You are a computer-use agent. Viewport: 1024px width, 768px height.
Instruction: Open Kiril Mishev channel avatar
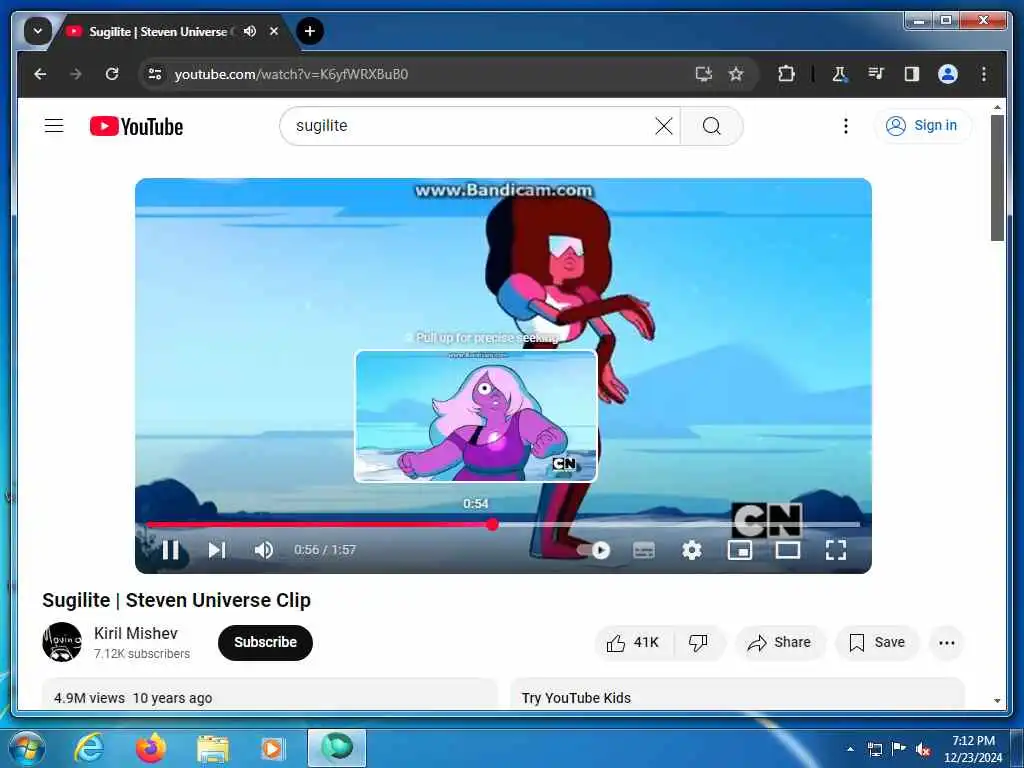[x=62, y=643]
